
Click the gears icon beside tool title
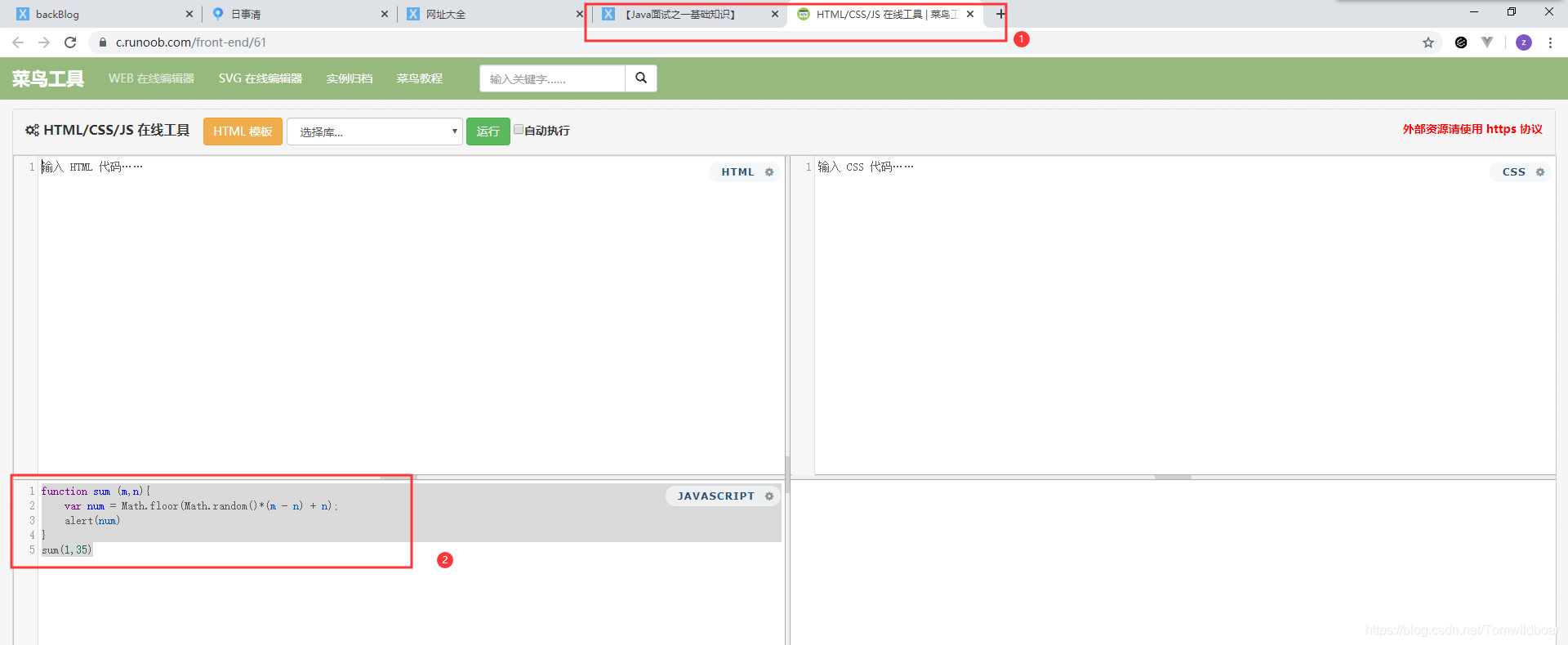coord(32,131)
